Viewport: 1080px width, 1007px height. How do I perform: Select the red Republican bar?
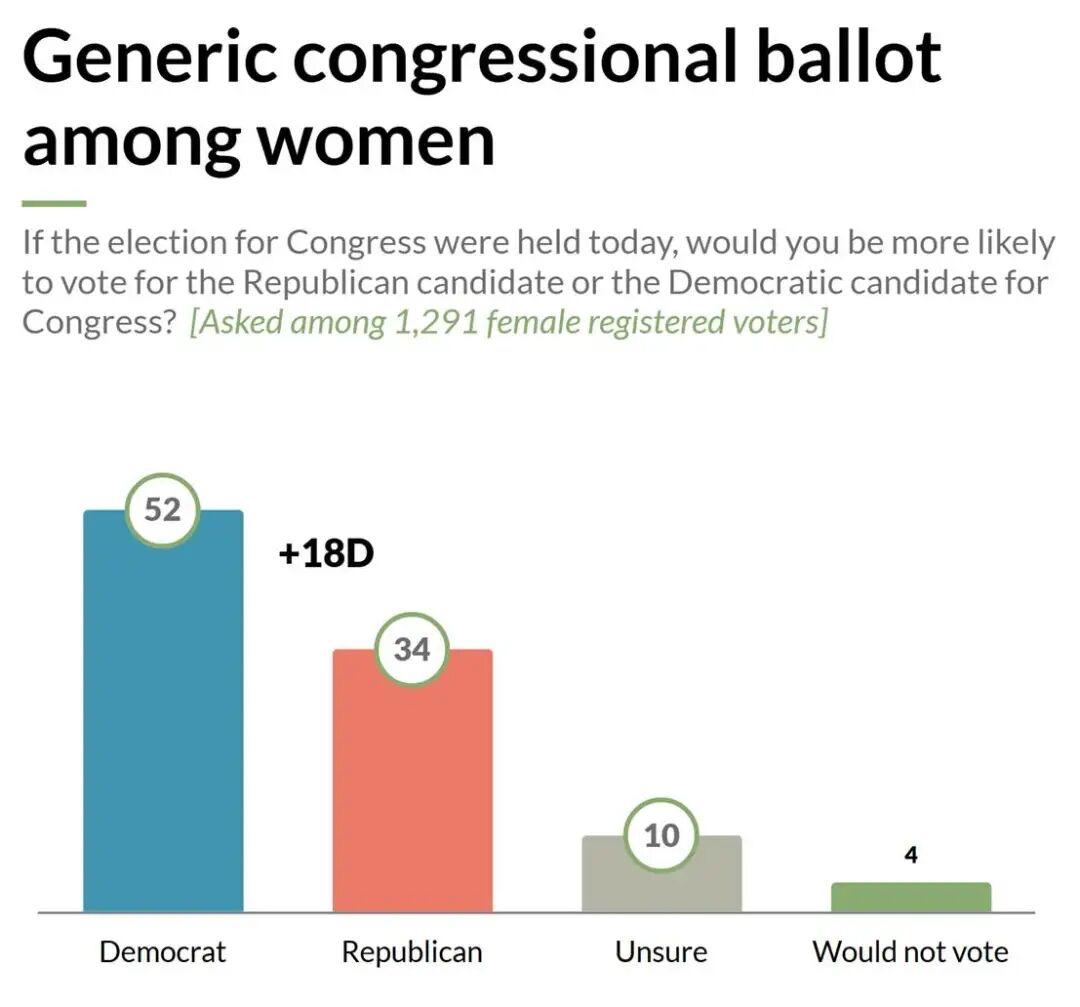413,780
